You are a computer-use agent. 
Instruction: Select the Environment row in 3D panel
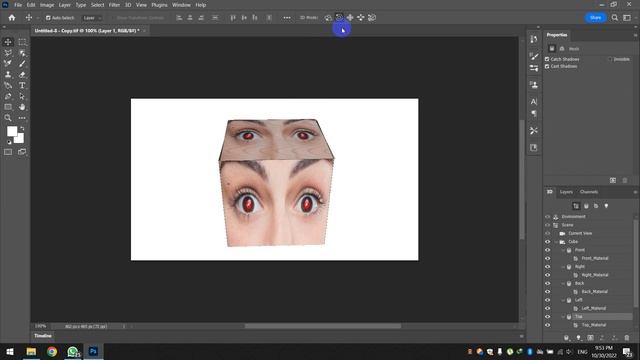[573, 217]
